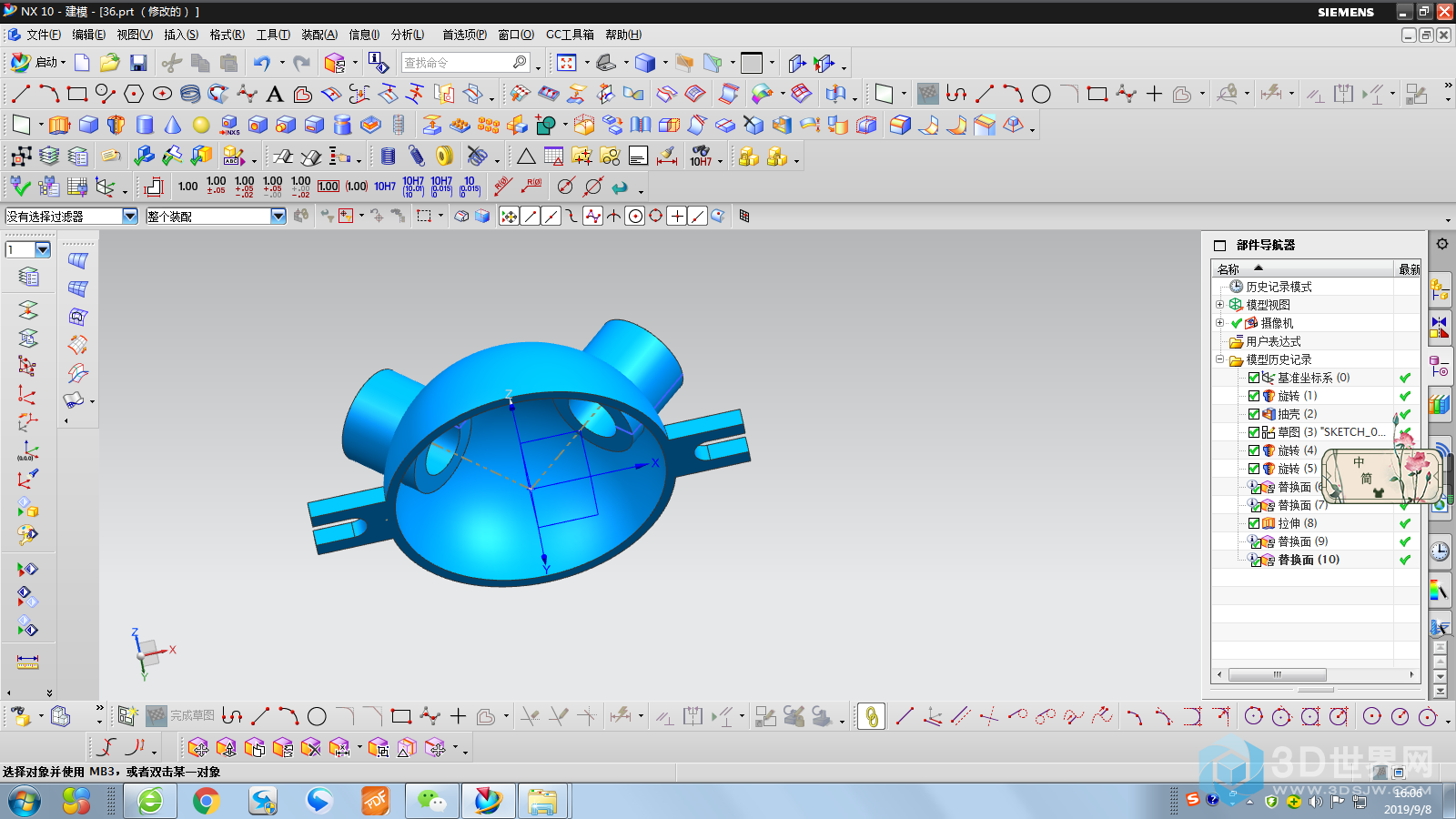Open the 编辑(E) menu
Image resolution: width=1456 pixels, height=819 pixels.
89,35
